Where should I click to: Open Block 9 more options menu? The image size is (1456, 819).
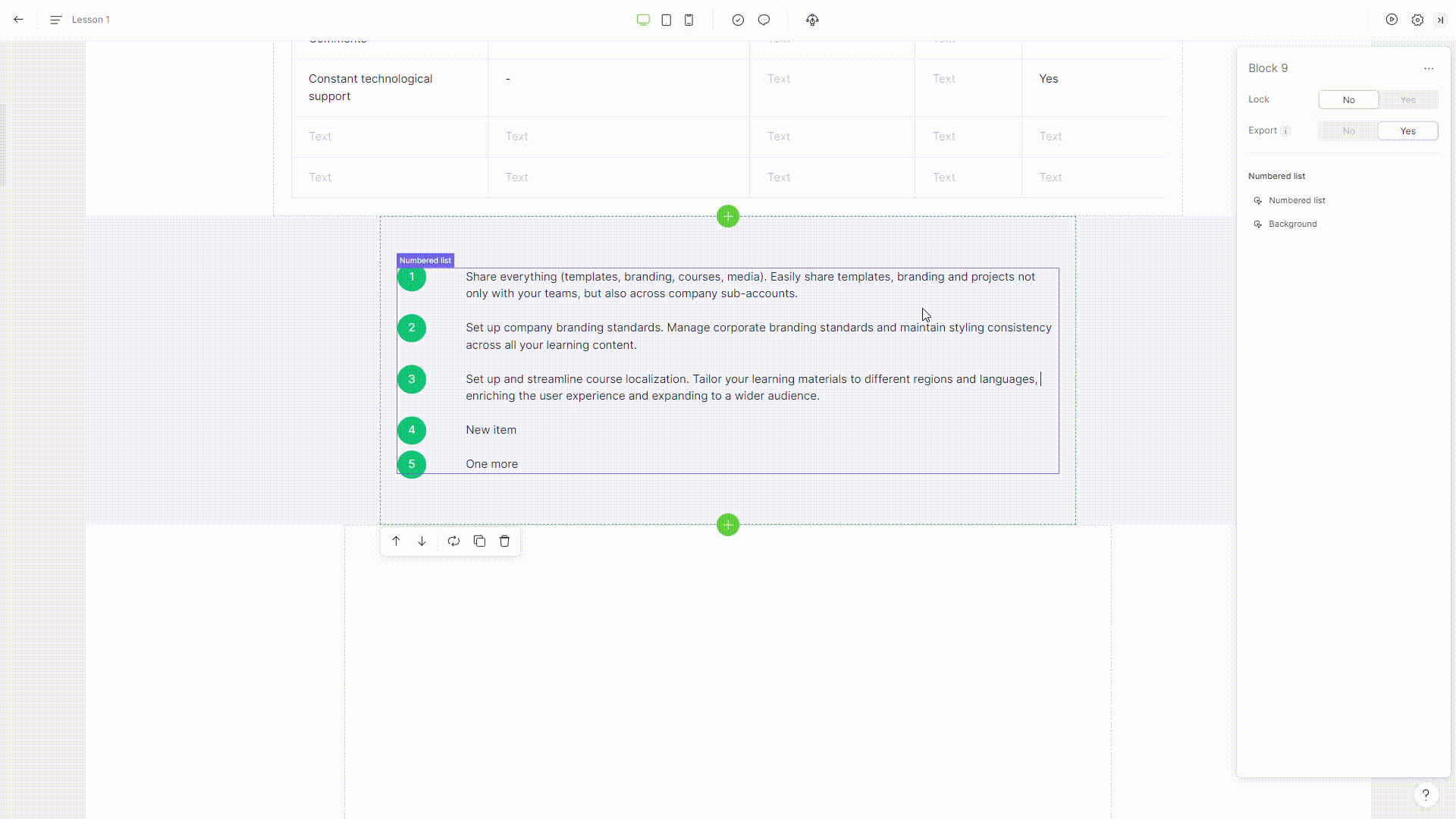pos(1429,68)
